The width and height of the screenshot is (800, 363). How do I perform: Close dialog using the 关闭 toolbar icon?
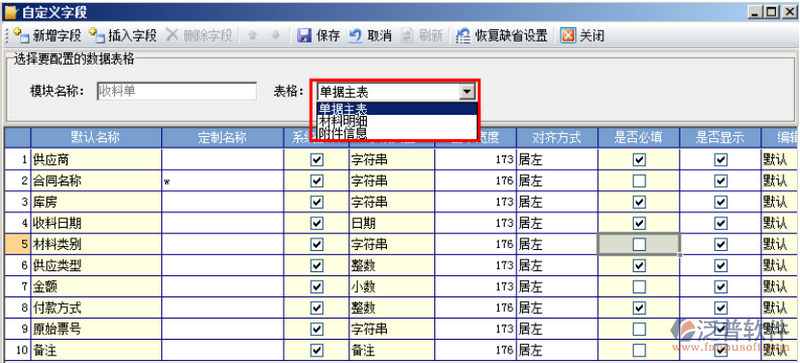point(568,36)
